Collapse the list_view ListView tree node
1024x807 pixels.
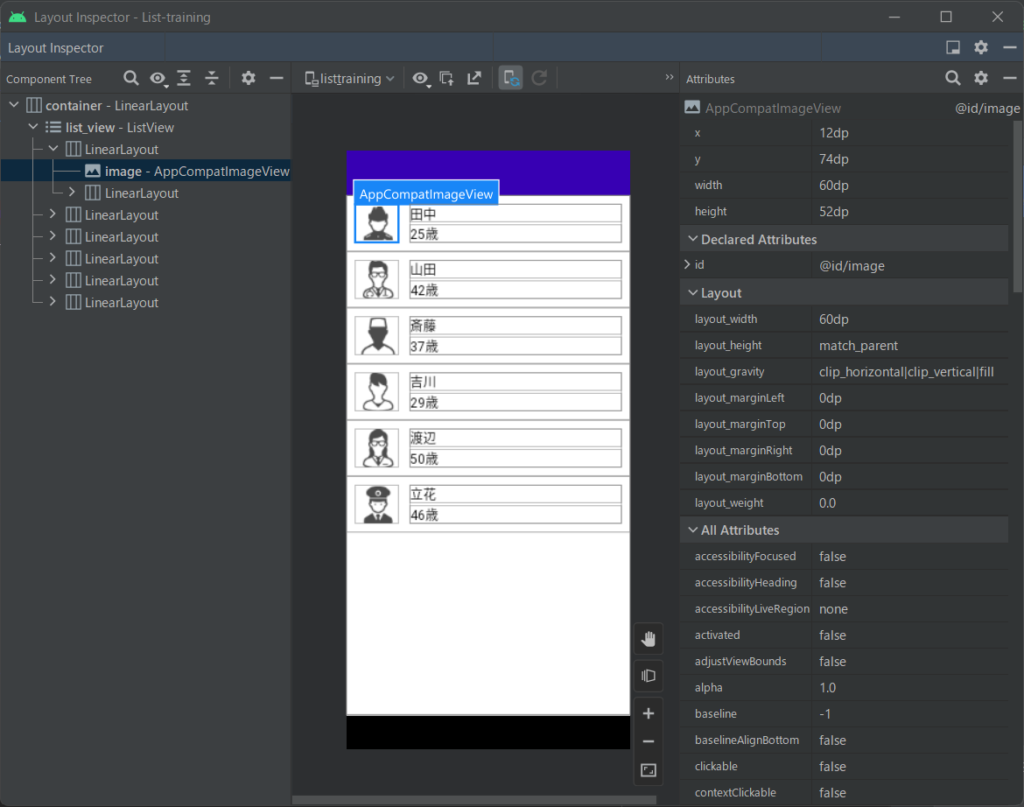click(x=33, y=127)
